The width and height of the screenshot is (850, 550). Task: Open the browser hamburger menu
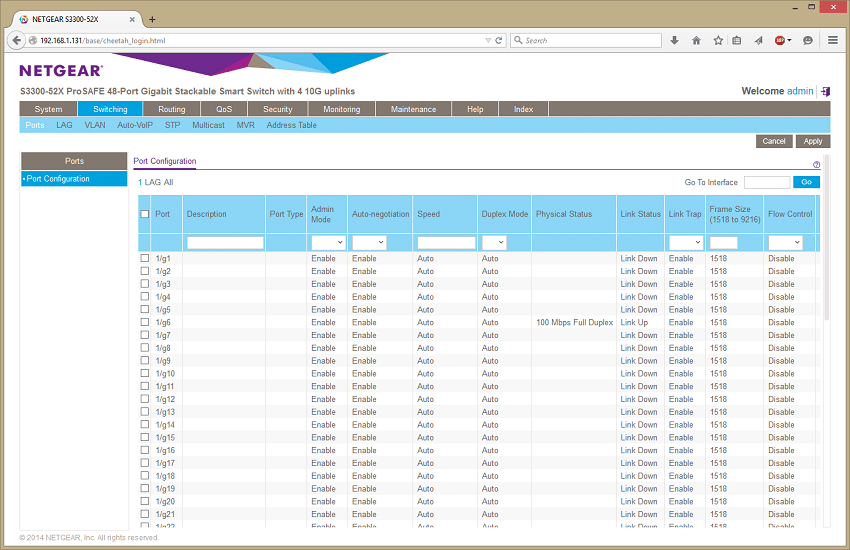pyautogui.click(x=833, y=40)
